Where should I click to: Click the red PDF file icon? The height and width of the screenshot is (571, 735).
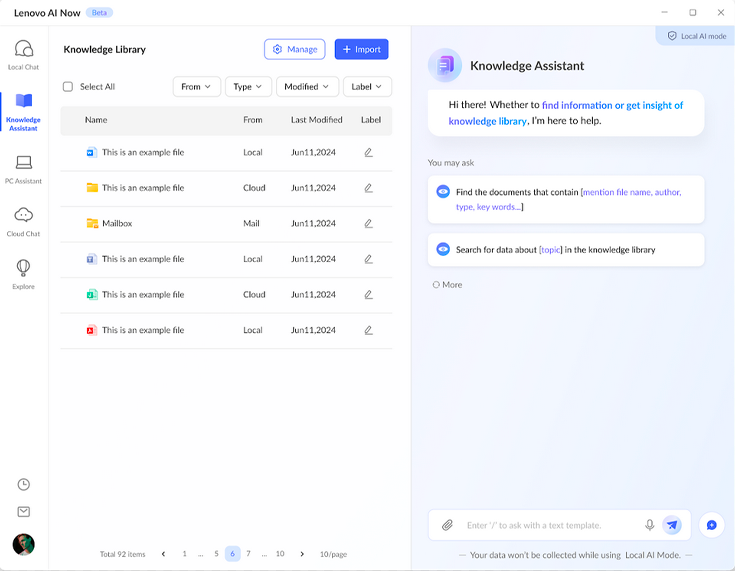92,330
